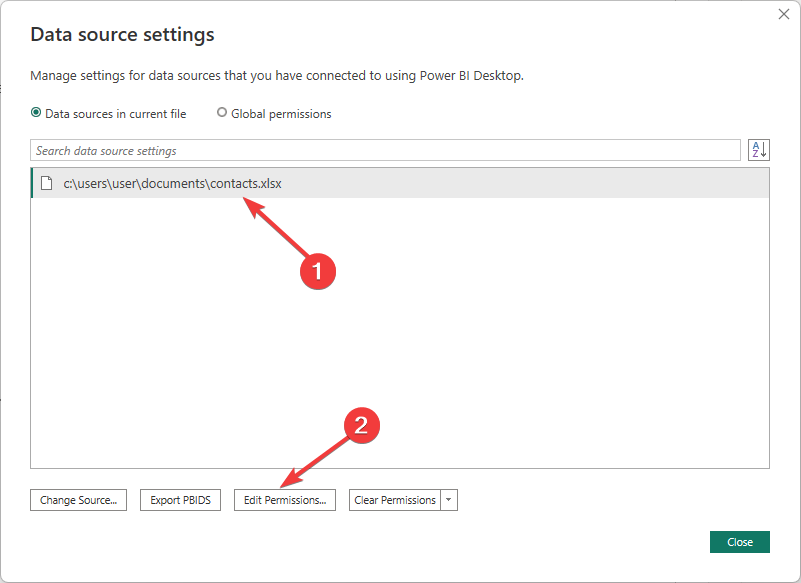The width and height of the screenshot is (801, 583).
Task: Click the file icon beside contacts.xlsx
Action: pos(46,183)
